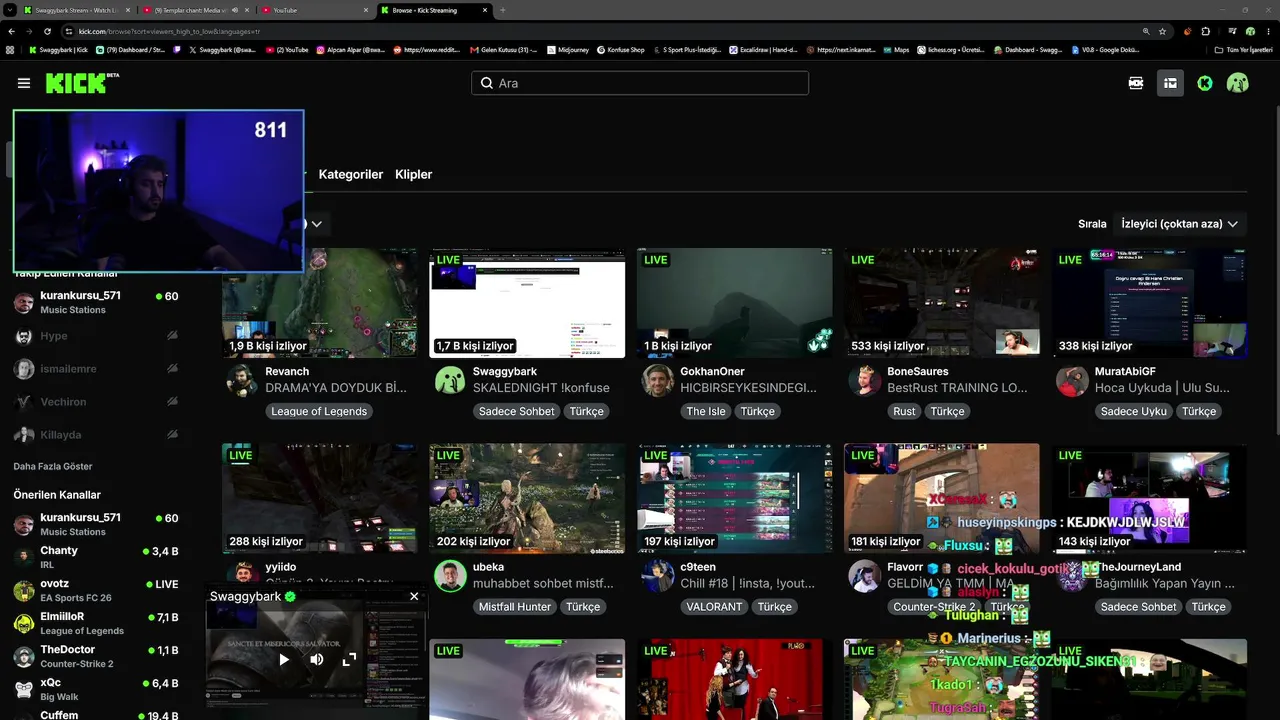This screenshot has height=720, width=1280.
Task: Click the Sadece Sohbet tag under Swaggybark
Action: 516,411
